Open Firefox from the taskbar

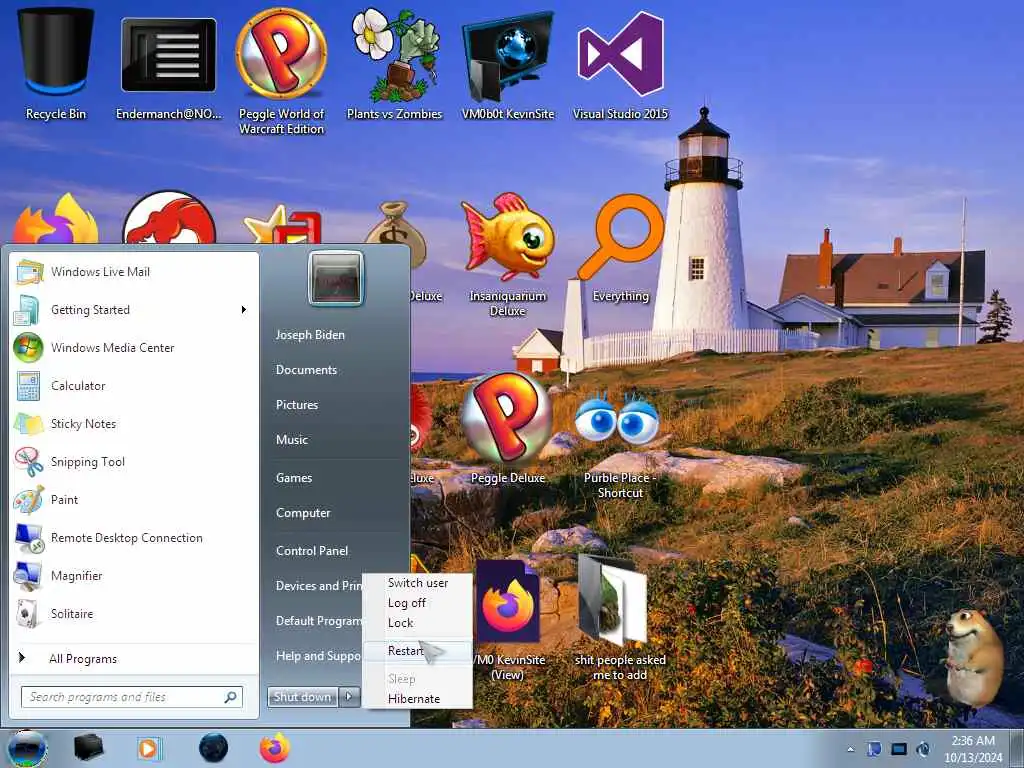274,748
